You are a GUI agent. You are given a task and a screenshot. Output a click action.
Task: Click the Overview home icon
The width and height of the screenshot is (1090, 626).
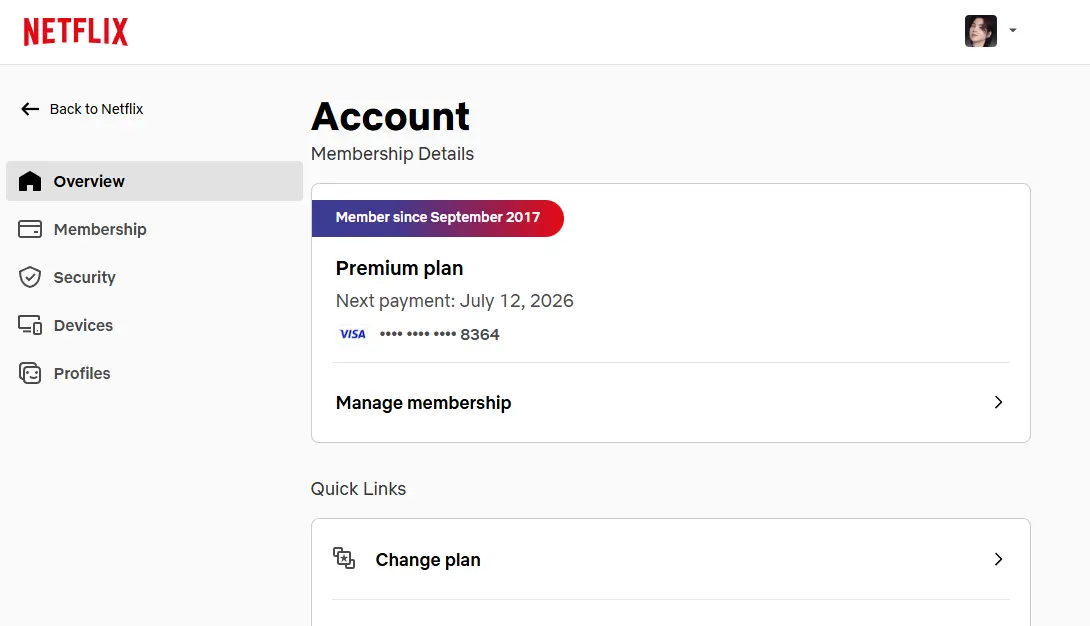coord(30,181)
